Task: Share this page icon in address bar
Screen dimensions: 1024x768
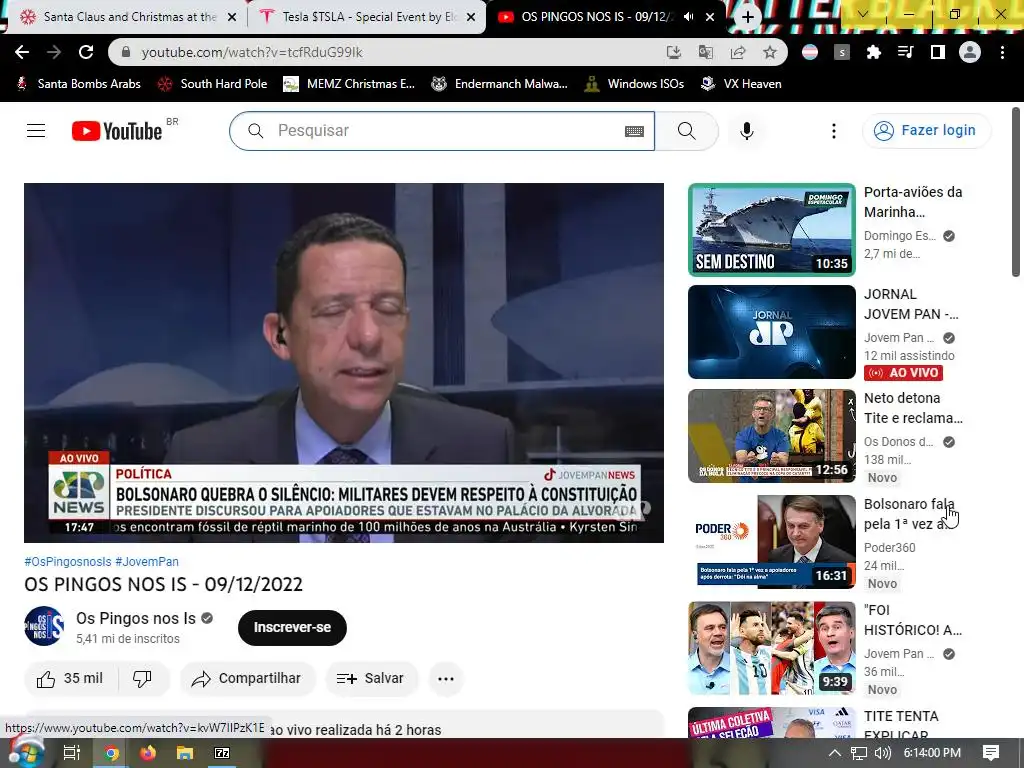Action: coord(738,52)
